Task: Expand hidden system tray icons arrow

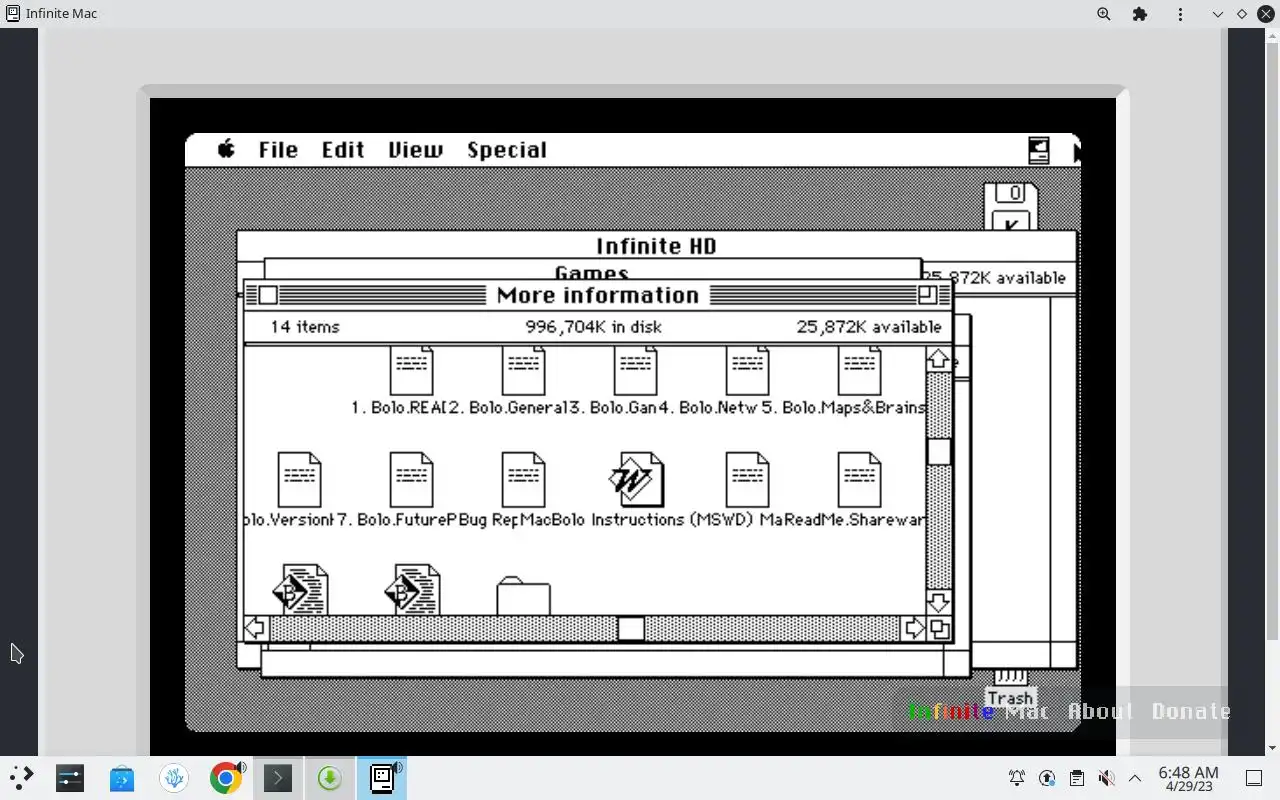Action: 1135,777
